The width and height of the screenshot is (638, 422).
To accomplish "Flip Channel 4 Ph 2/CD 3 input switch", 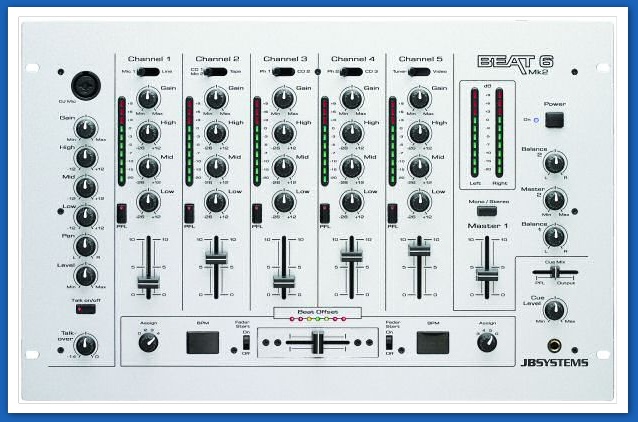I will pyautogui.click(x=352, y=72).
